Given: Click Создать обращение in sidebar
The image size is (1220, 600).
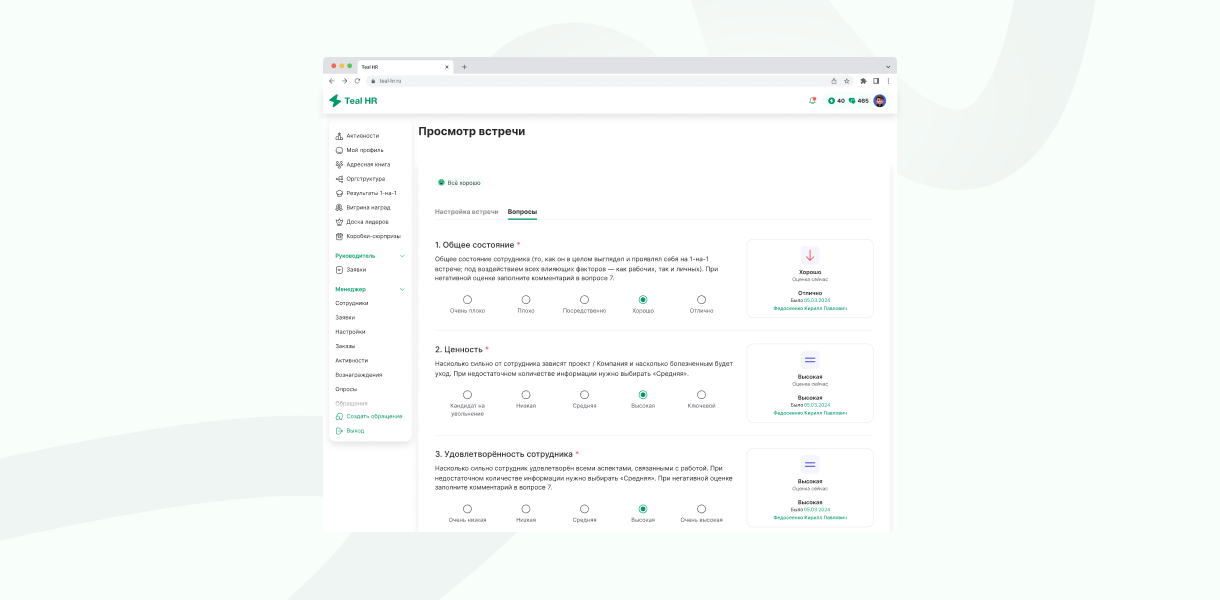Looking at the screenshot, I should pyautogui.click(x=369, y=416).
